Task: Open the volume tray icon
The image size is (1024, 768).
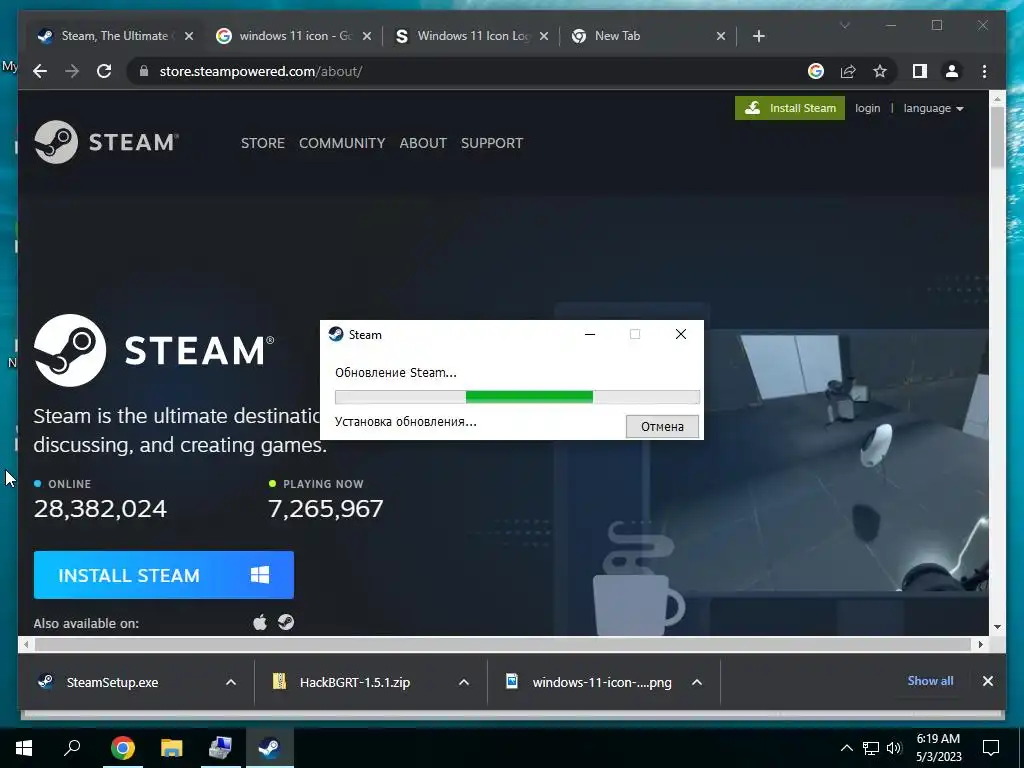Action: coord(894,748)
